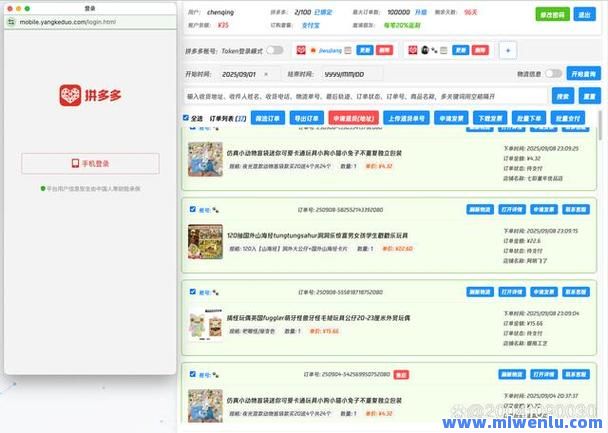Click the green 每笔20%返利 text
This screenshot has height=433, width=608.
click(x=402, y=25)
